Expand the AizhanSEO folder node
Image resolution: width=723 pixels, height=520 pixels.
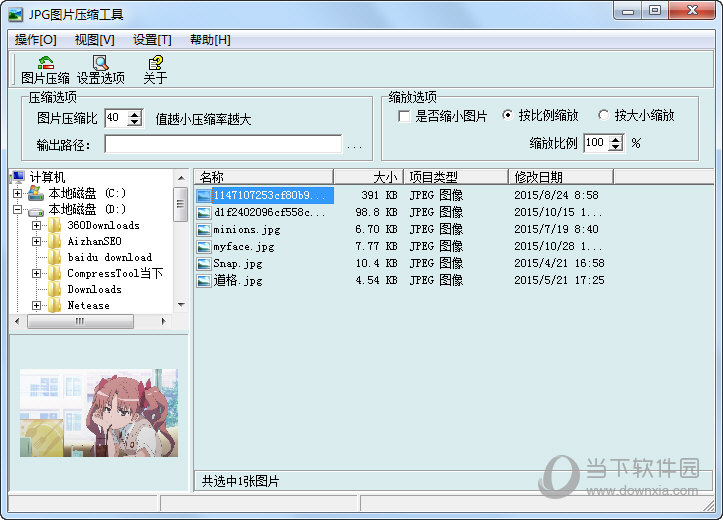click(x=36, y=242)
